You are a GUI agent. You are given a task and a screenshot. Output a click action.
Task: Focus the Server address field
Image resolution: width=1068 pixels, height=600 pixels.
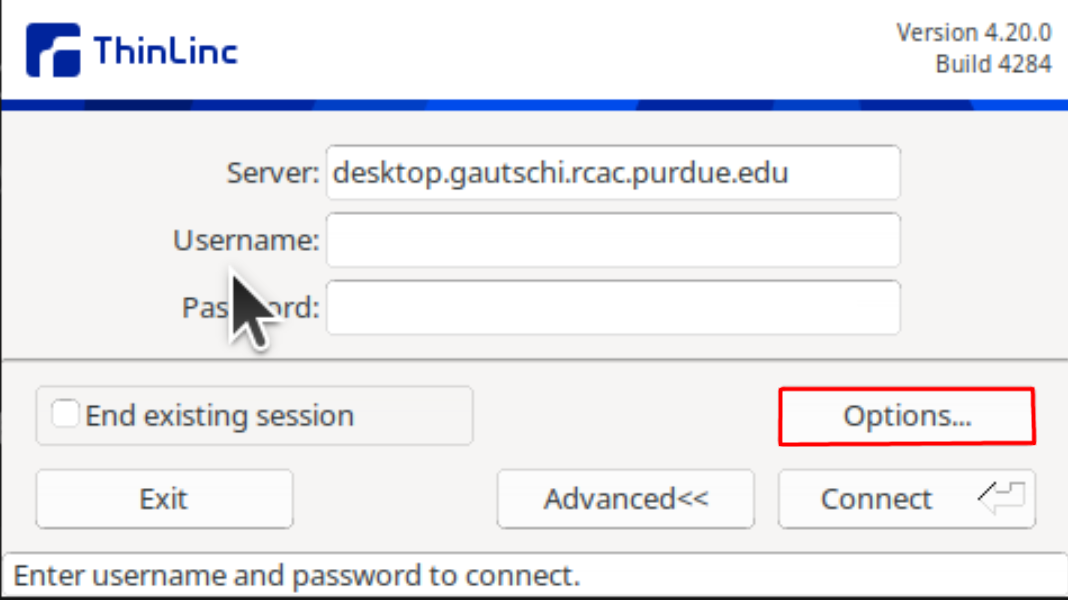613,172
